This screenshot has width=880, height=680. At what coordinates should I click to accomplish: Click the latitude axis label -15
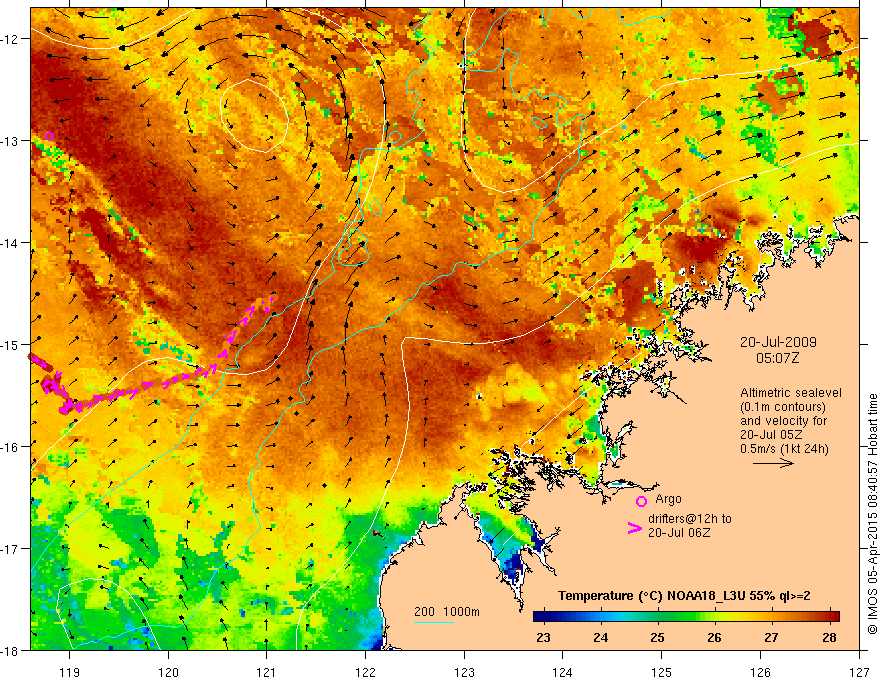[x=10, y=344]
